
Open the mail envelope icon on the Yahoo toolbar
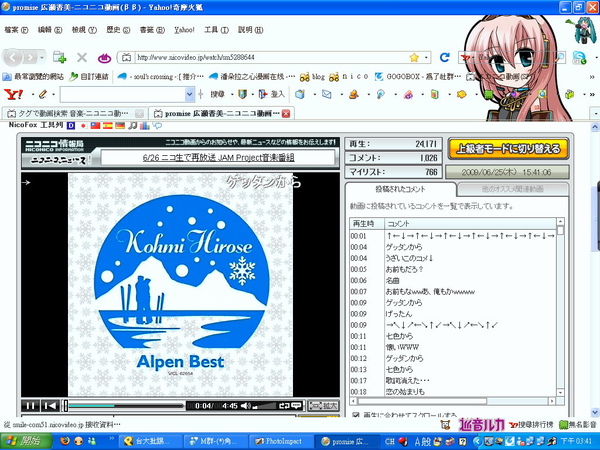click(326, 94)
